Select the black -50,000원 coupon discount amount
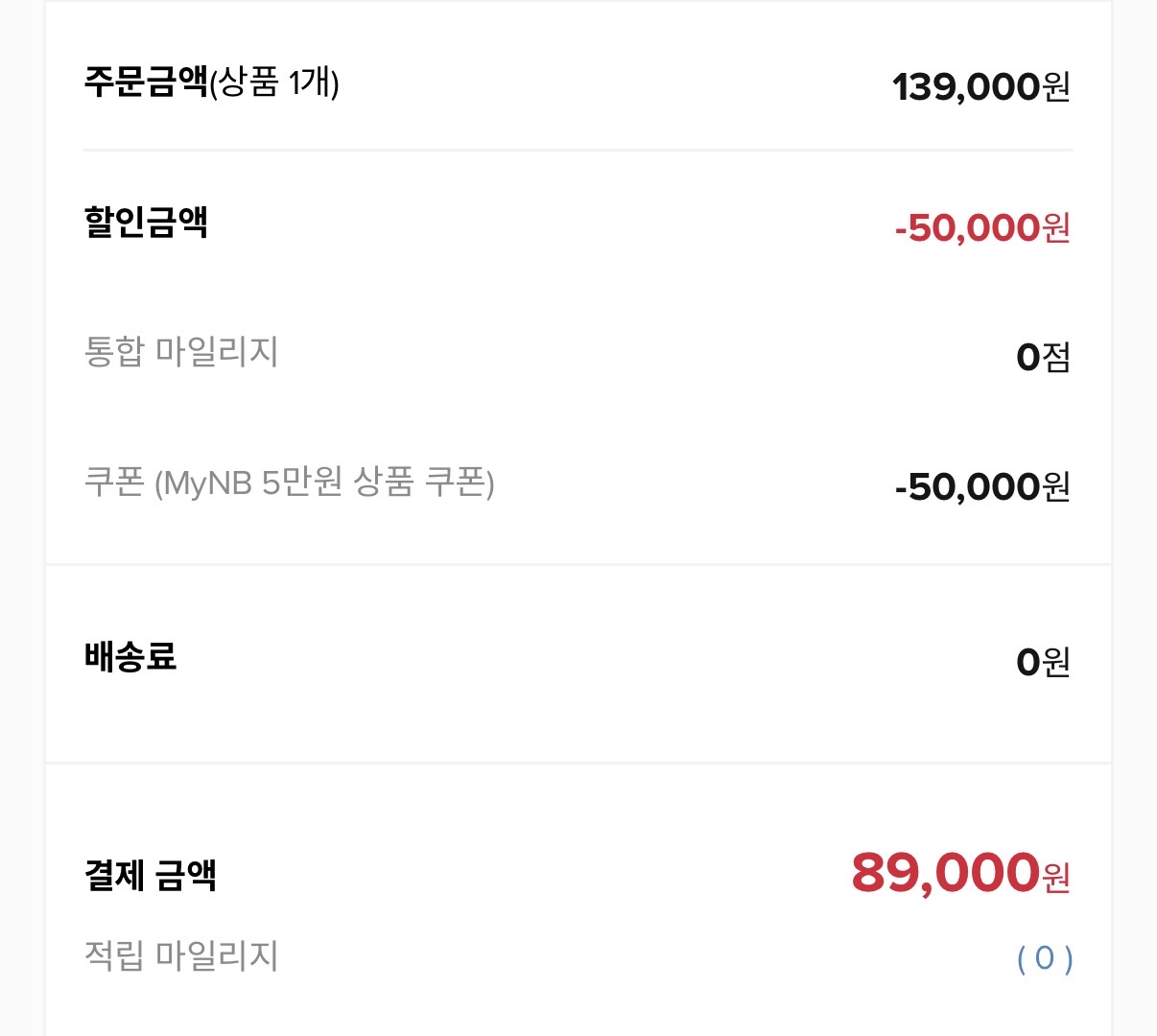 981,487
